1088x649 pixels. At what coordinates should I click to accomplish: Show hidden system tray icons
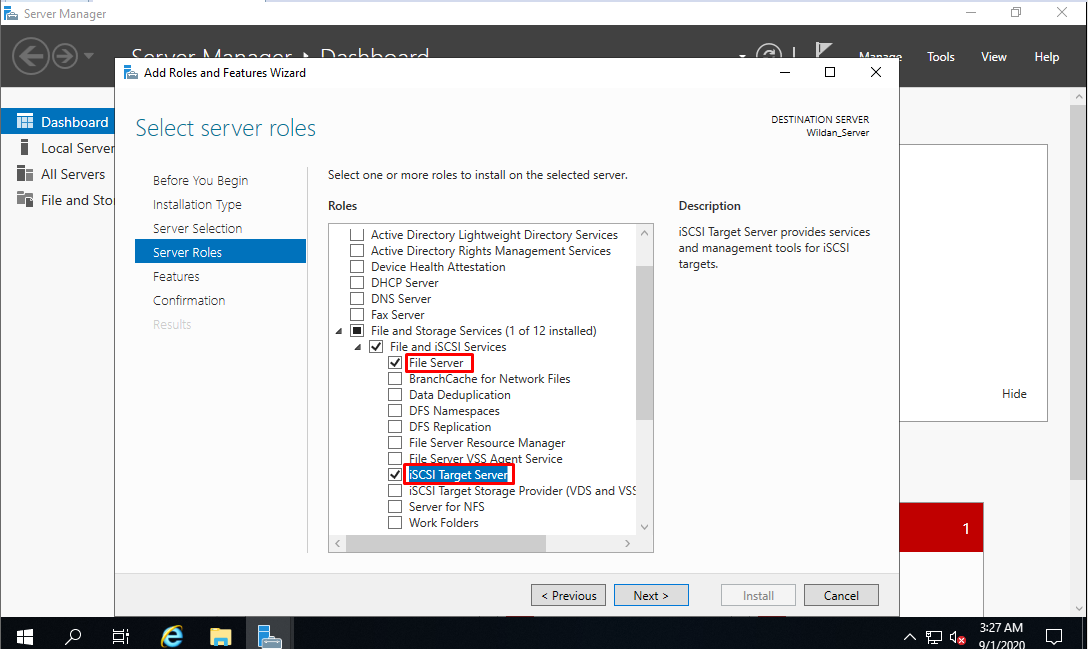910,637
